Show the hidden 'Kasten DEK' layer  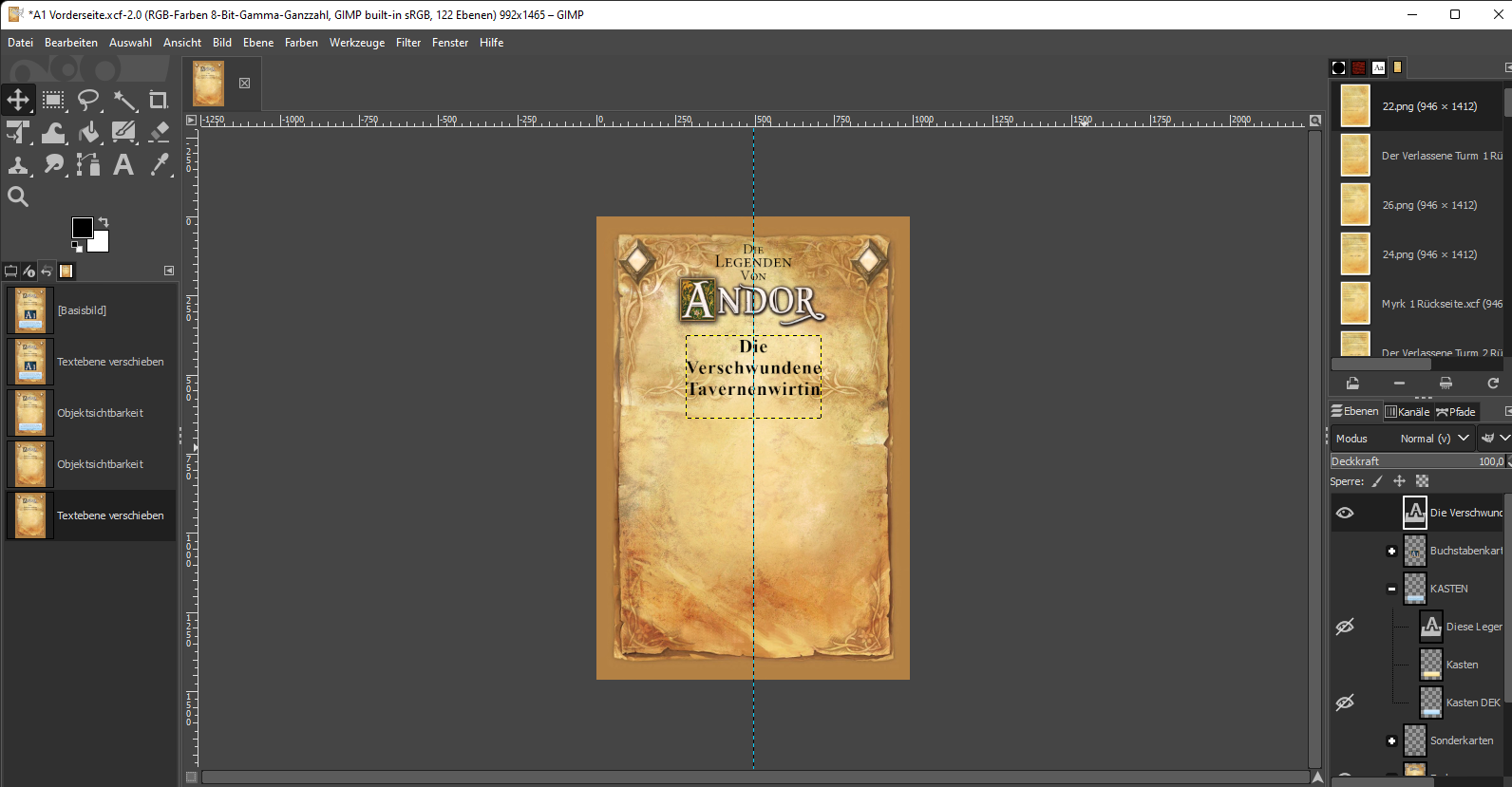click(x=1345, y=703)
